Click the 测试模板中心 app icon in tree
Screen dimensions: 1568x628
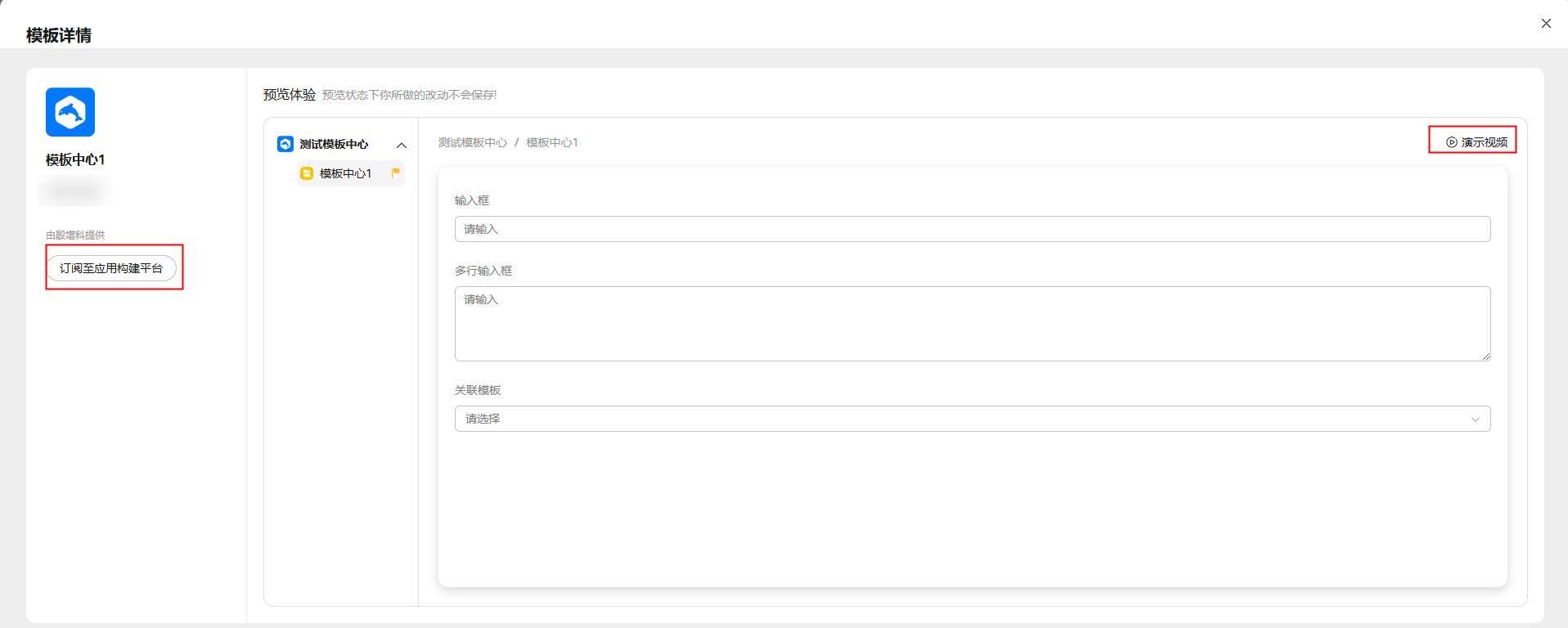tap(285, 144)
